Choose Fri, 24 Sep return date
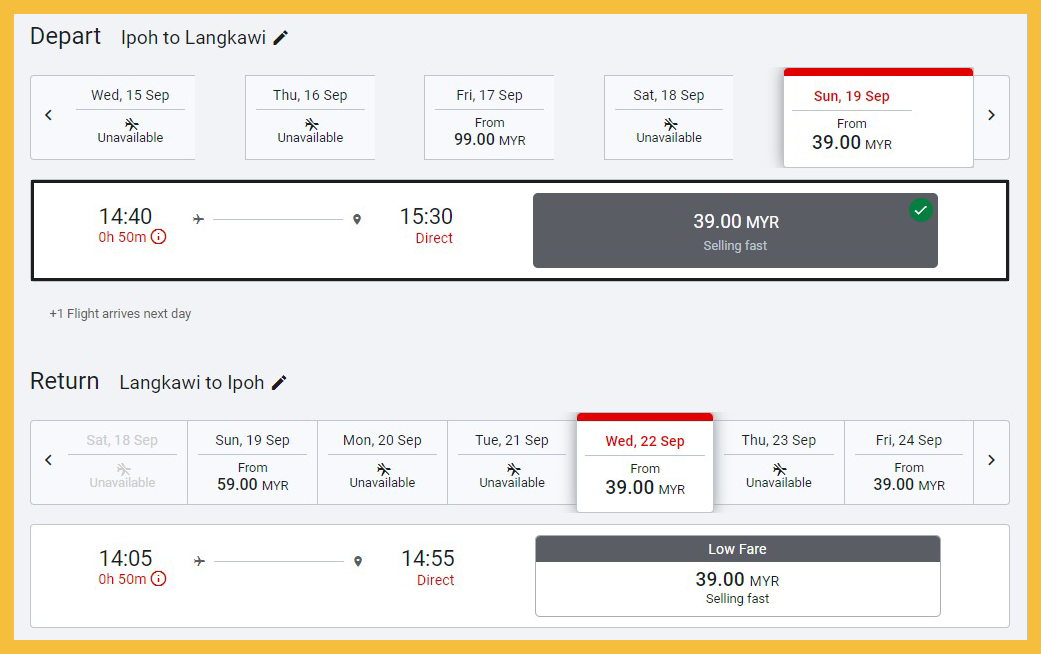1041x654 pixels. tap(908, 462)
